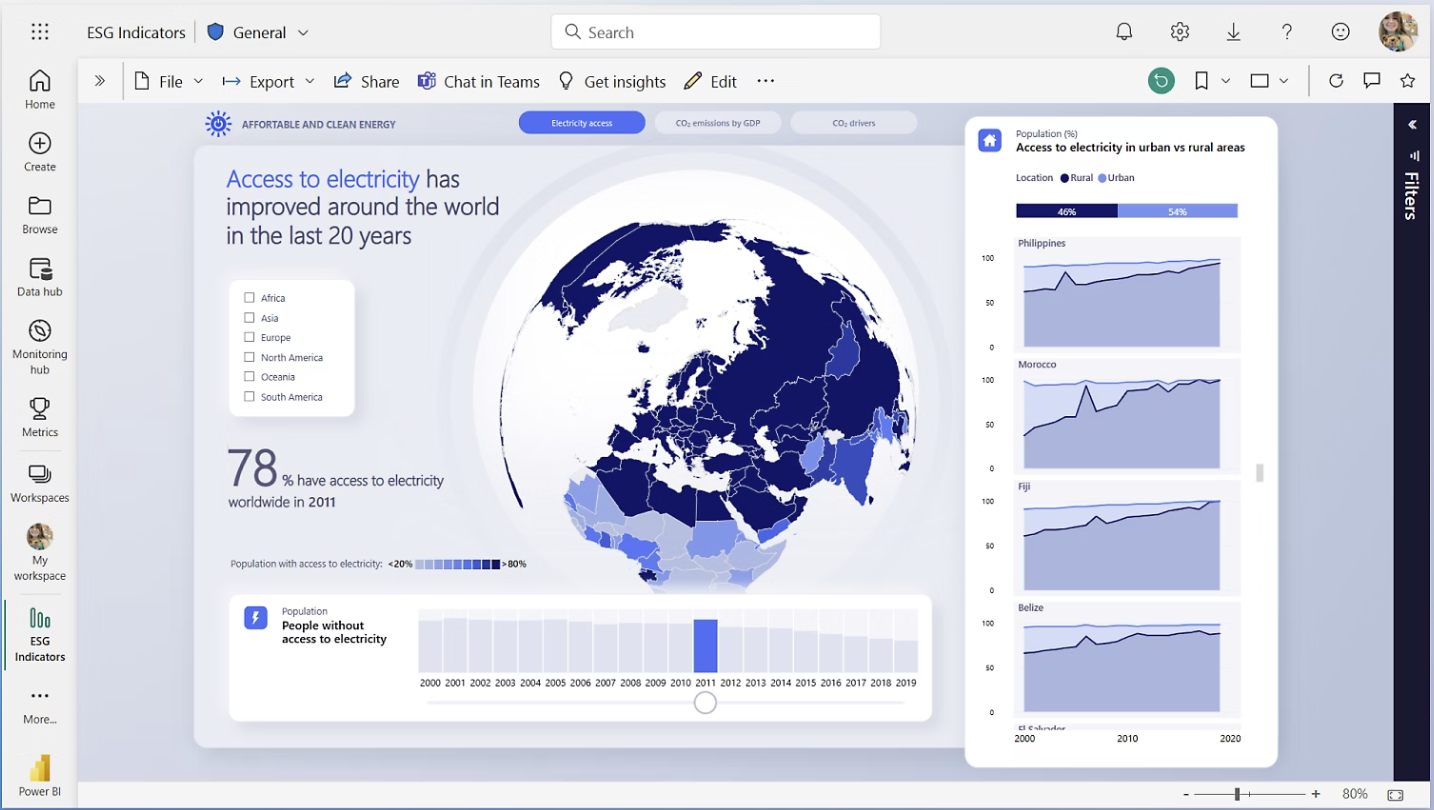Viewport: 1434px width, 810px height.
Task: Click Chat in Teams
Action: coord(479,81)
